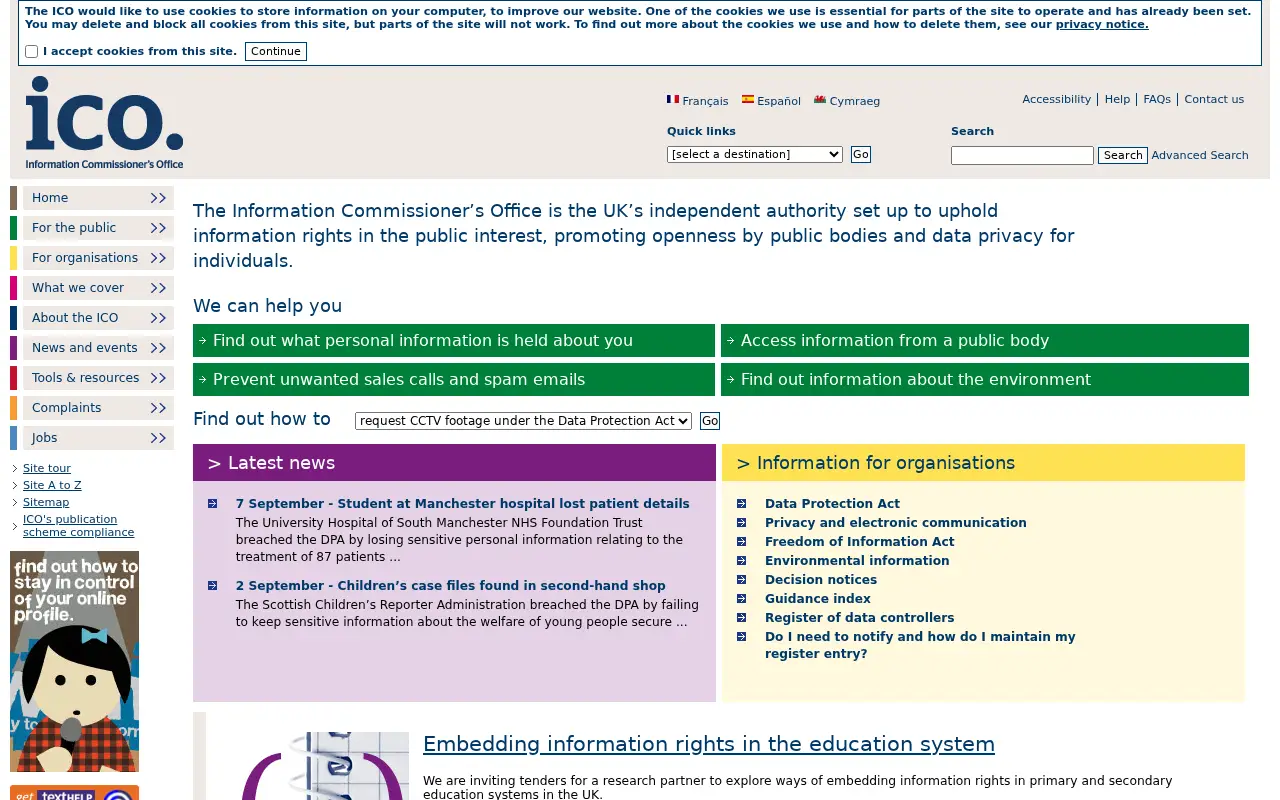Click the Jobs double-arrow icon
The image size is (1280, 800).
click(x=158, y=438)
